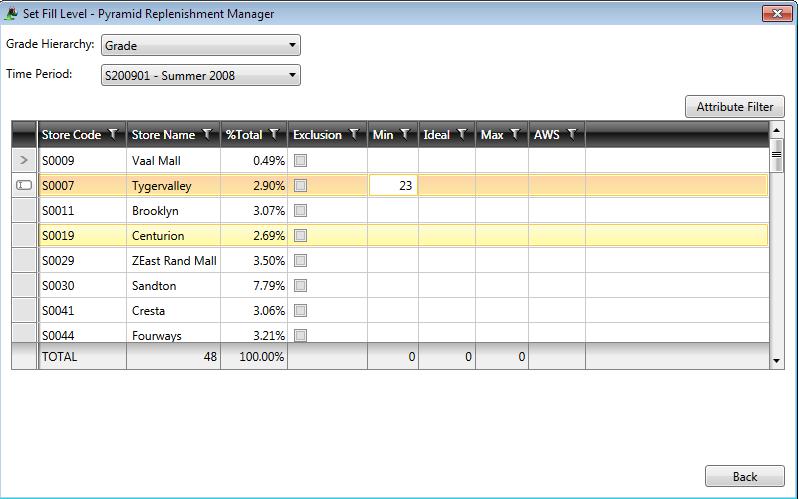The image size is (799, 499).
Task: Tick the Exclusion checkbox for Vaal Mall
Action: coord(301,161)
